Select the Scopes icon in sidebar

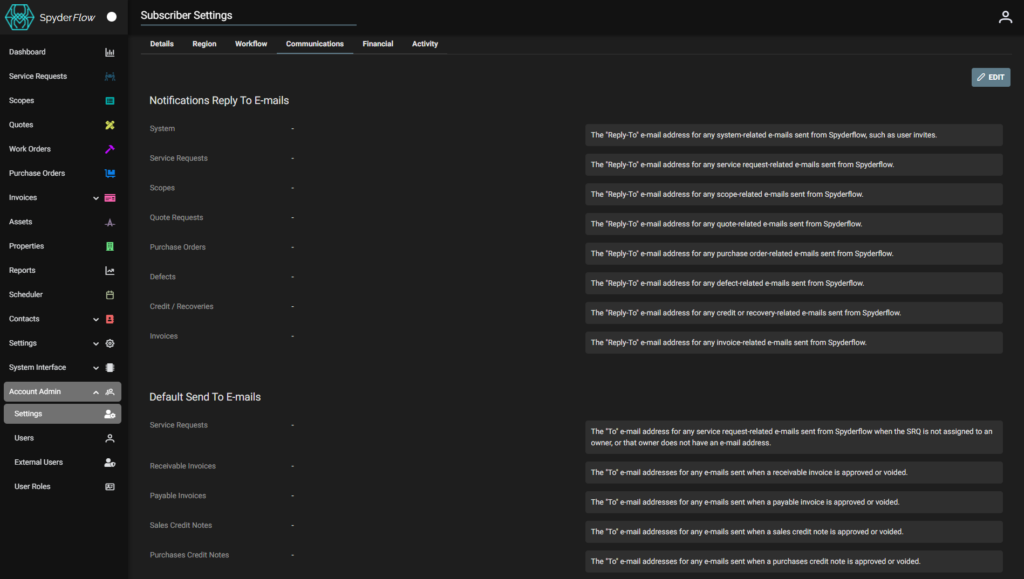point(110,101)
